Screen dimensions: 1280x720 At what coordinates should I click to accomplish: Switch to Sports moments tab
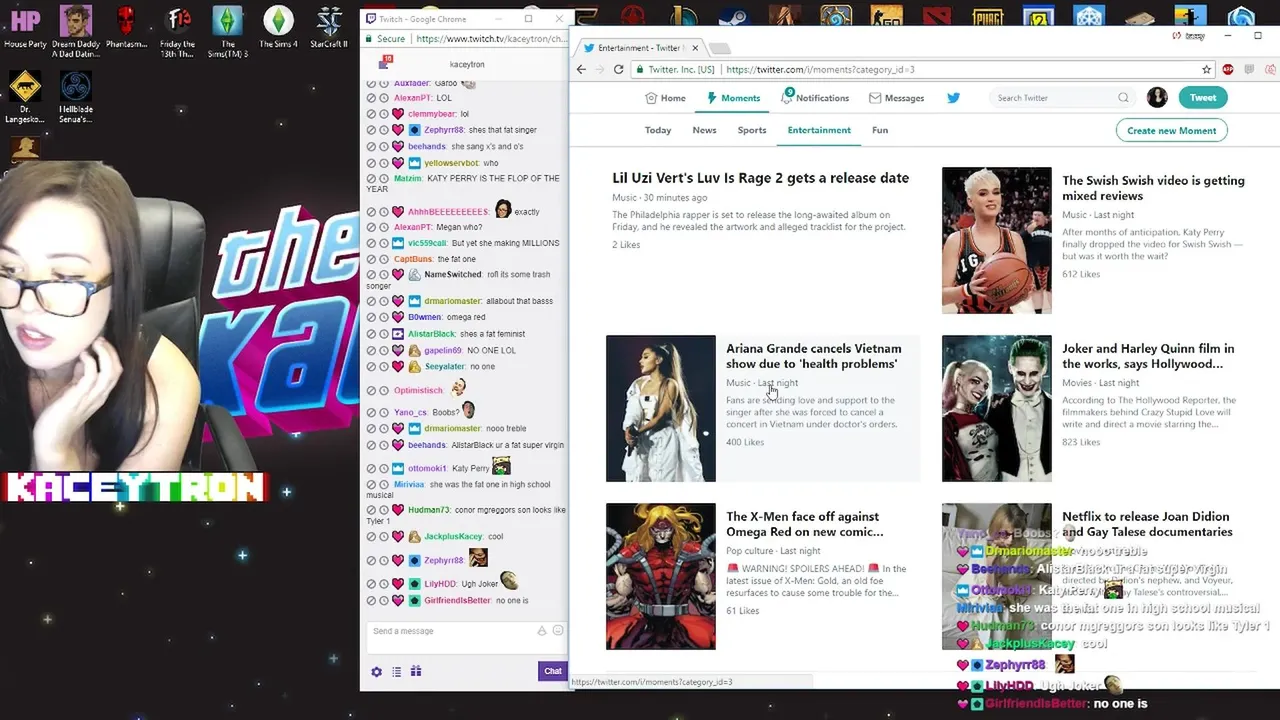(x=752, y=130)
